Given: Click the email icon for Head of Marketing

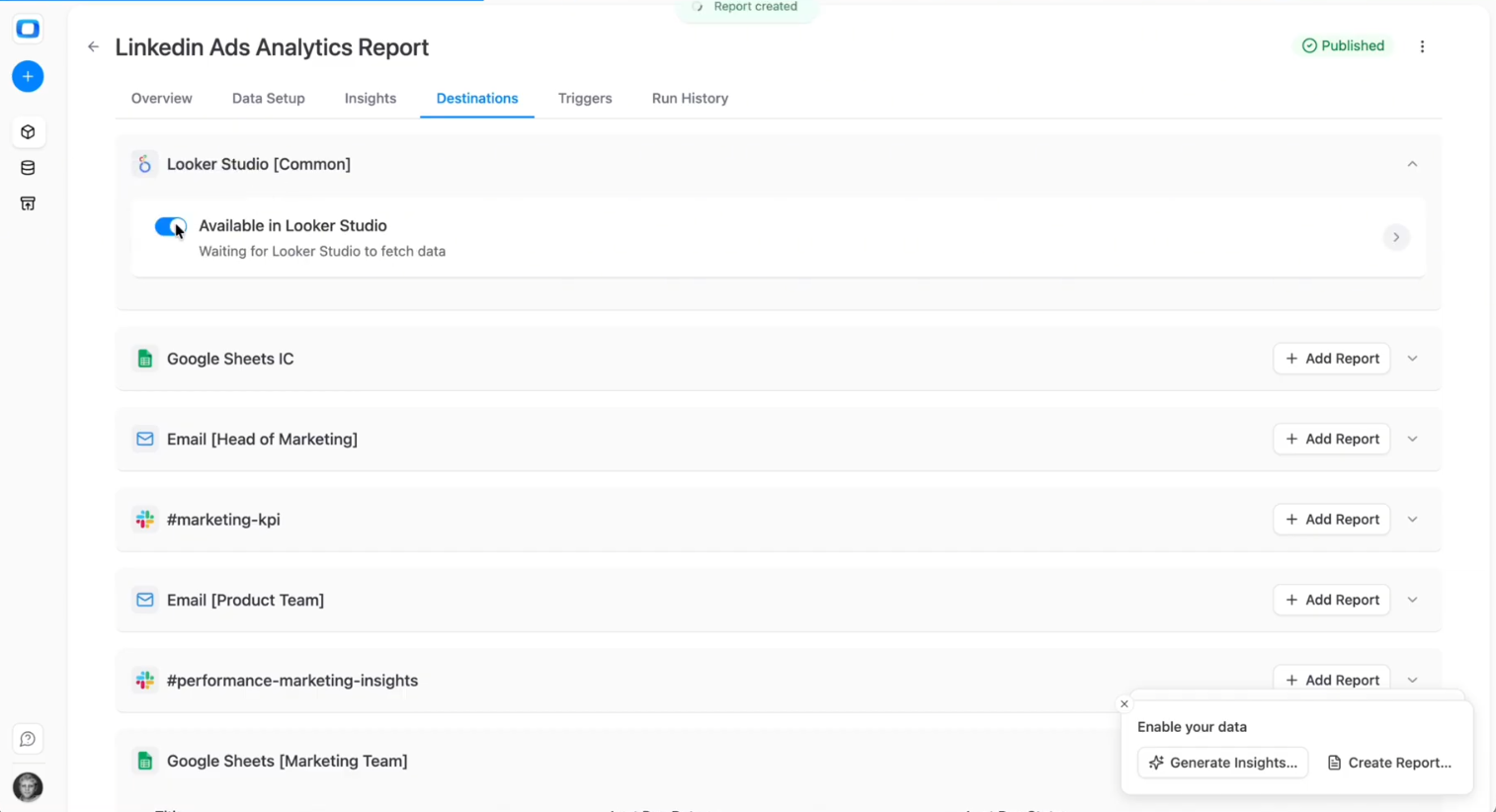Looking at the screenshot, I should pos(144,439).
